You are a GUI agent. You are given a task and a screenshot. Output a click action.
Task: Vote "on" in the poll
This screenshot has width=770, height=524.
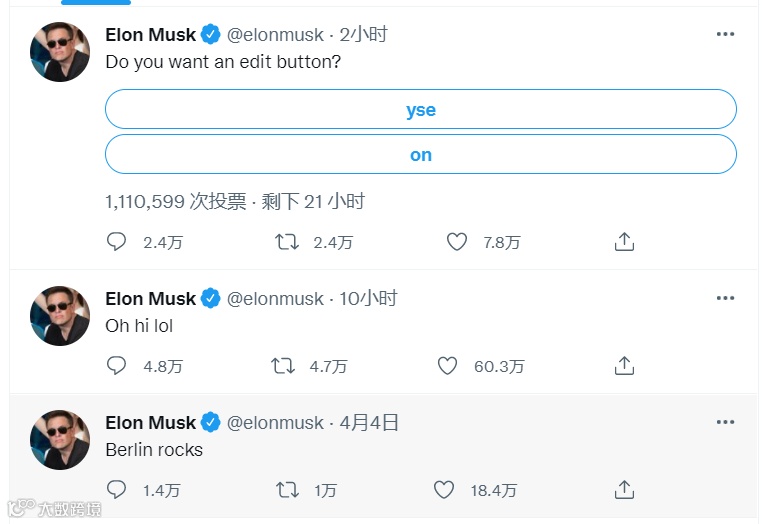pos(421,155)
